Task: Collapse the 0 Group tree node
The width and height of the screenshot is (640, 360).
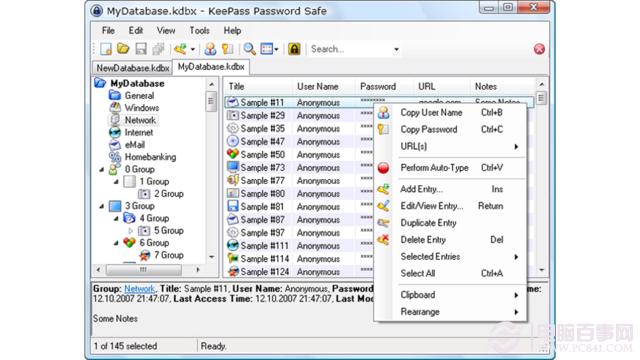Action: [x=102, y=169]
